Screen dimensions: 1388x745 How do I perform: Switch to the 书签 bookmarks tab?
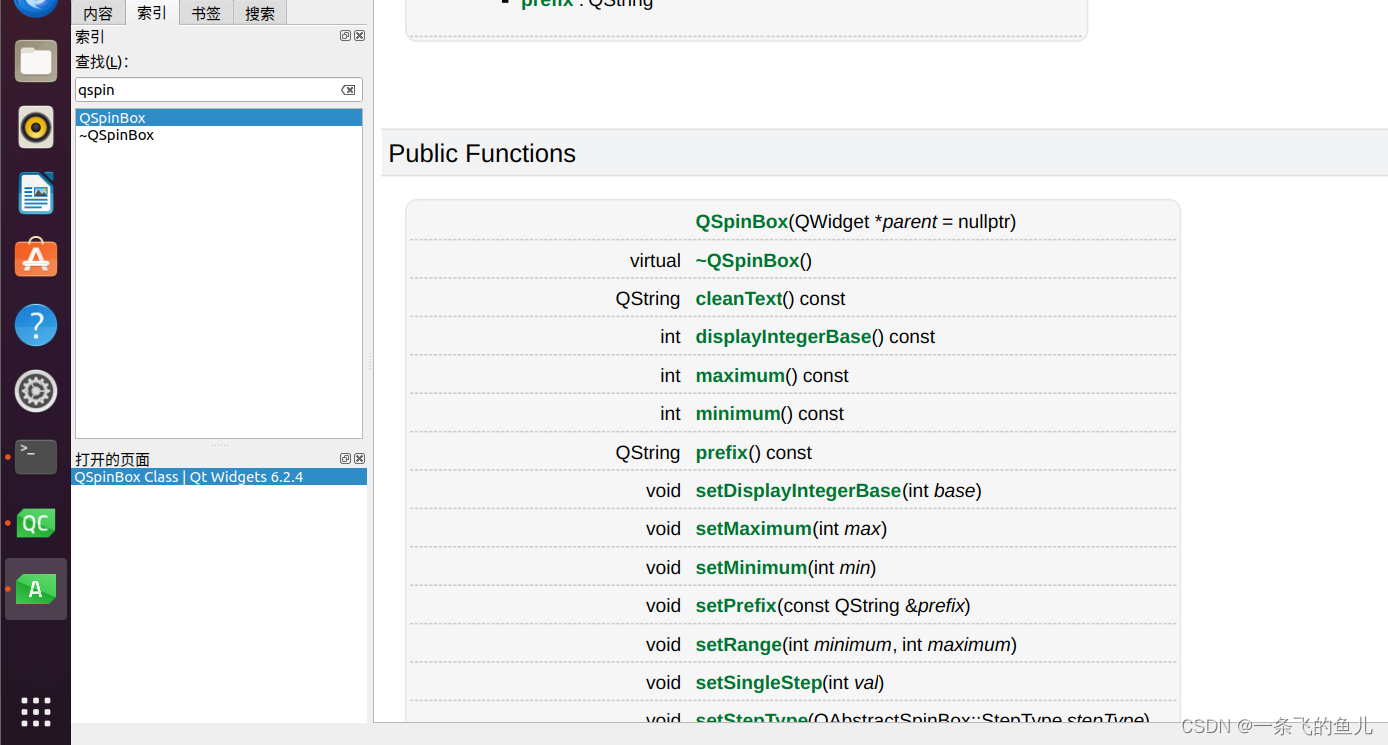(x=206, y=13)
